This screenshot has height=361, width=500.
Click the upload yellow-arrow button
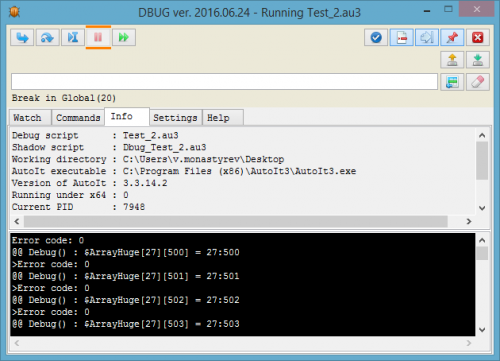point(452,60)
